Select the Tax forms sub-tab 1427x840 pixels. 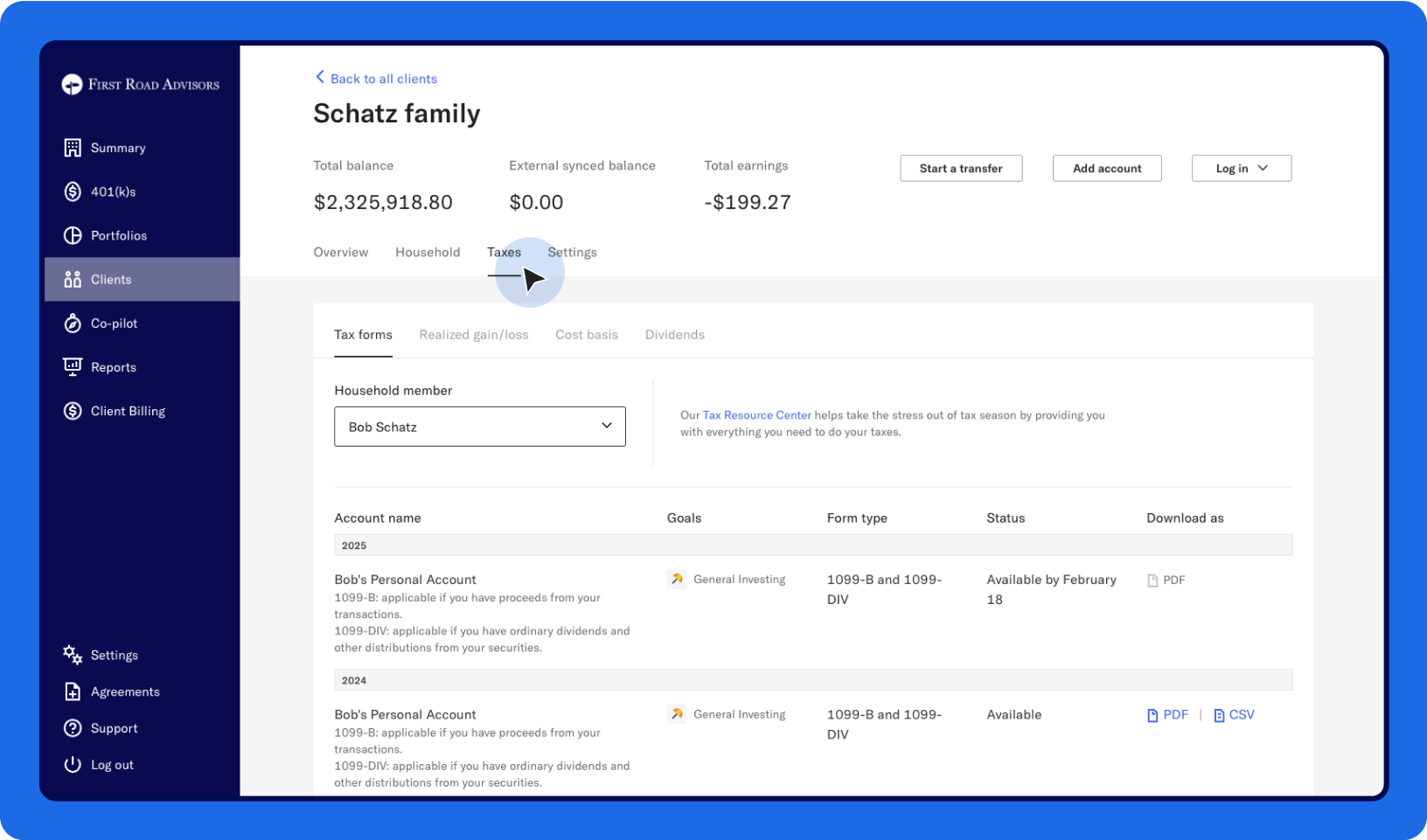[363, 335]
